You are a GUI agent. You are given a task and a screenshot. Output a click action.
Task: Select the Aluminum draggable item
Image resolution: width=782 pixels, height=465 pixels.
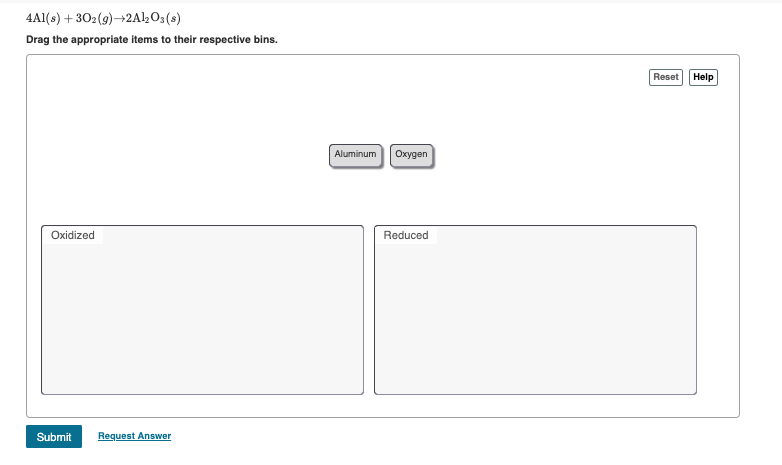[x=356, y=155]
